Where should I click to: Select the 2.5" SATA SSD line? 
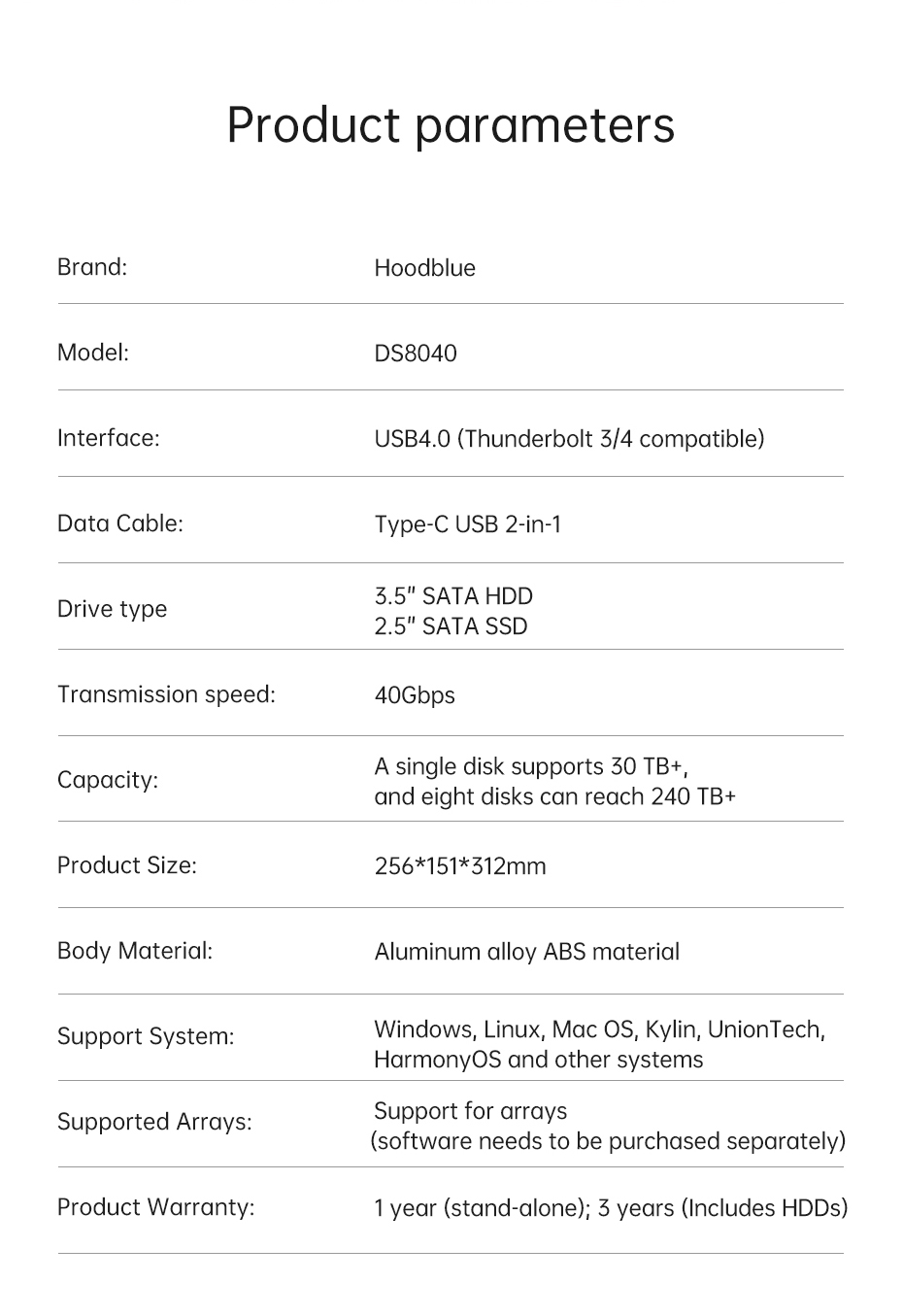(451, 626)
